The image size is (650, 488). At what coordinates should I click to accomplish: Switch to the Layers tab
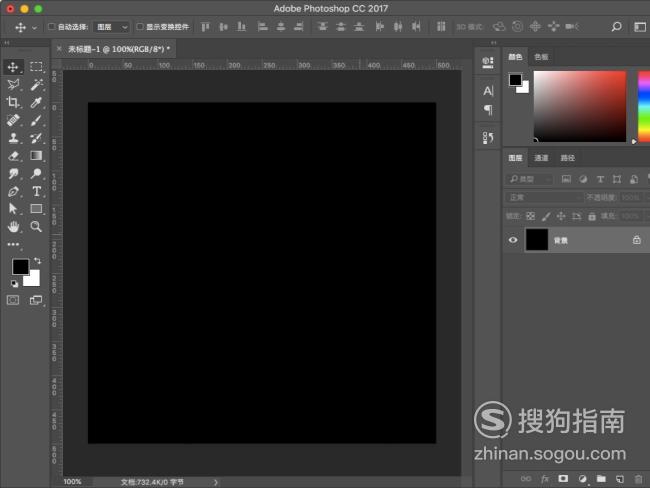tap(515, 158)
